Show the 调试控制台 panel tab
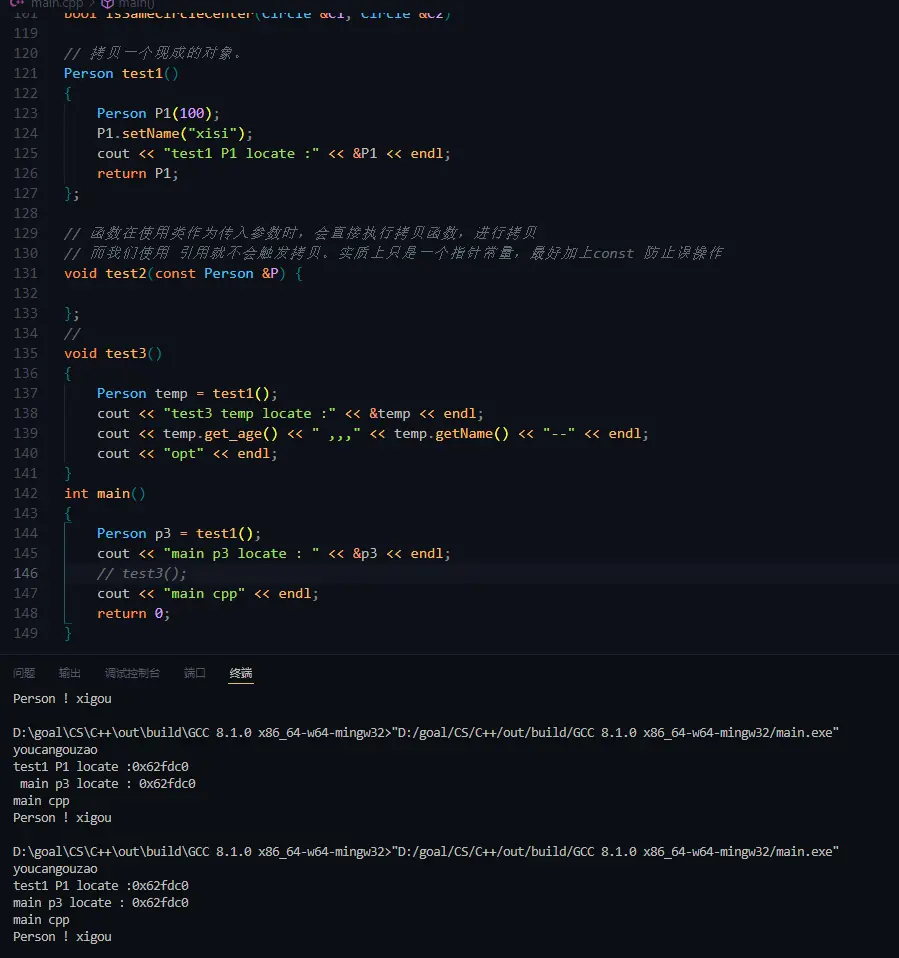The height and width of the screenshot is (958, 899). (133, 673)
